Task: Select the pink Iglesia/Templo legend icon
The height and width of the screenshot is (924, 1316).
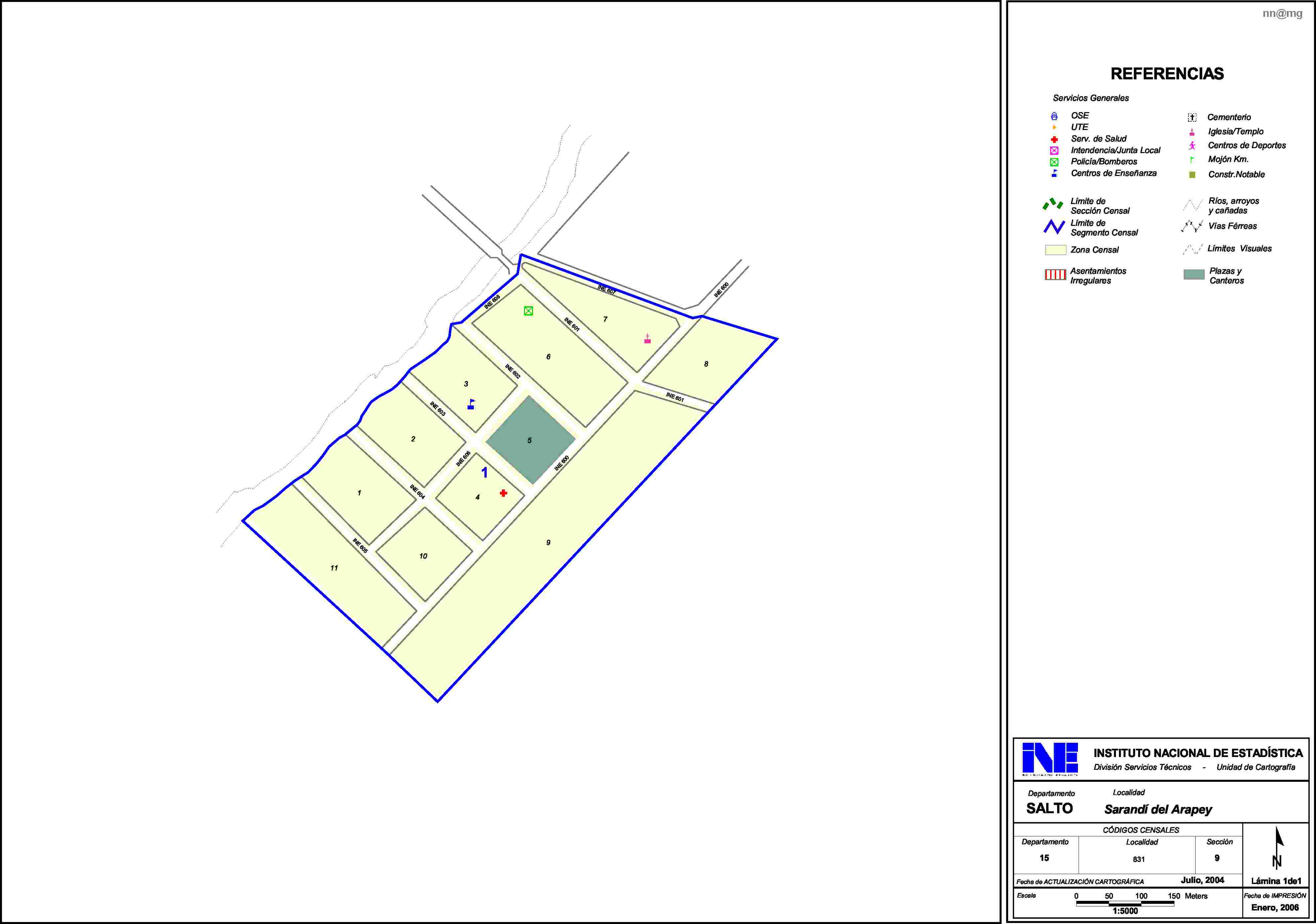Action: click(x=1192, y=132)
